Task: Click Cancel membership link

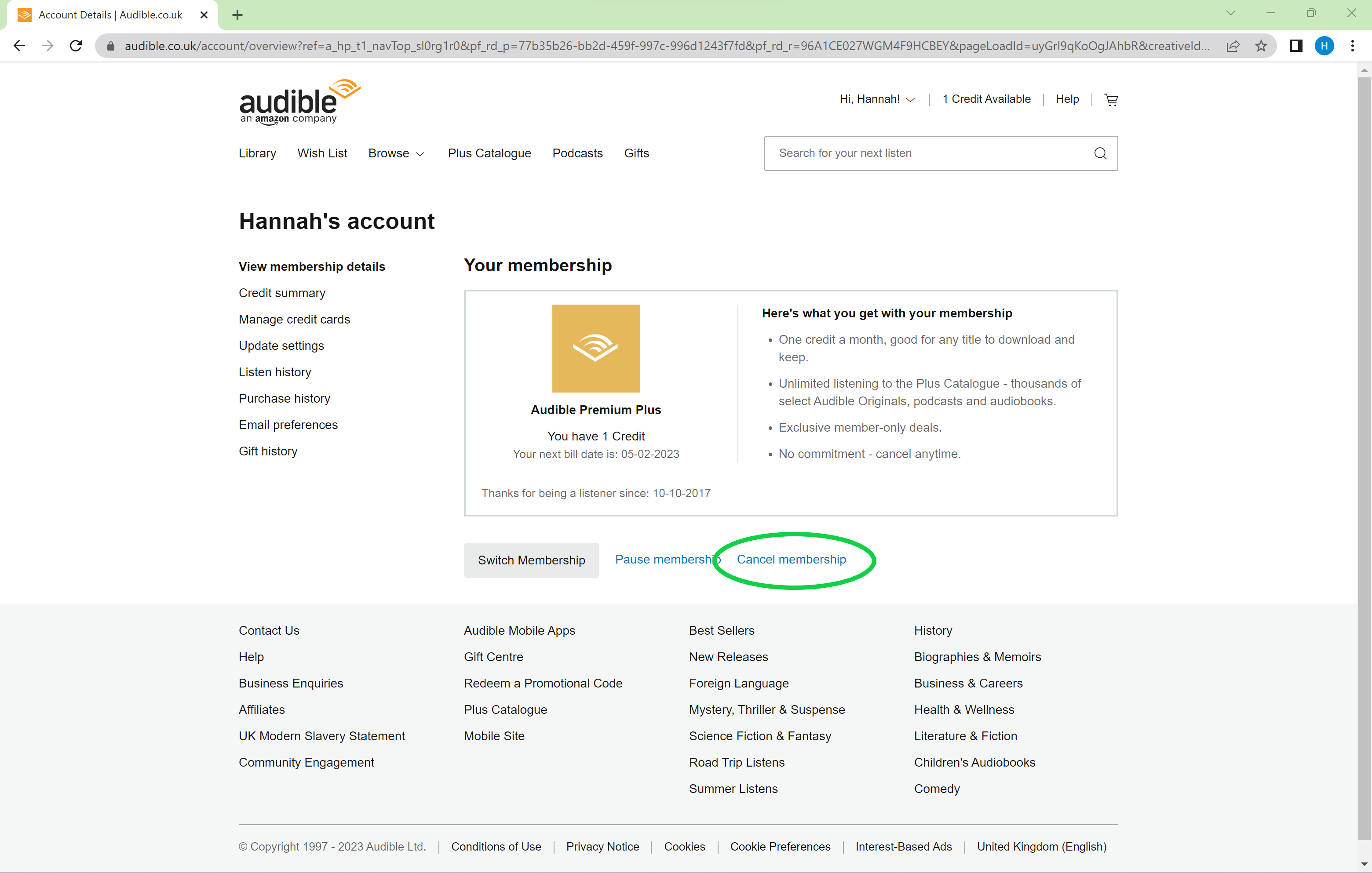Action: click(x=791, y=559)
